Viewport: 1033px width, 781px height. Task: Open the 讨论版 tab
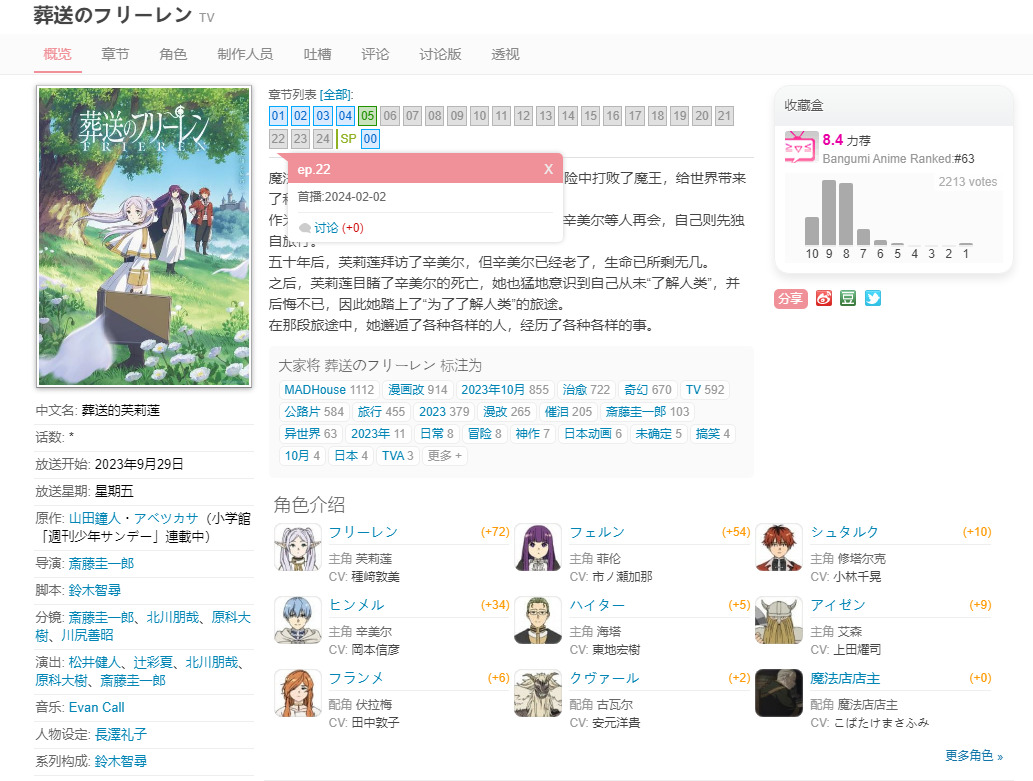(440, 54)
